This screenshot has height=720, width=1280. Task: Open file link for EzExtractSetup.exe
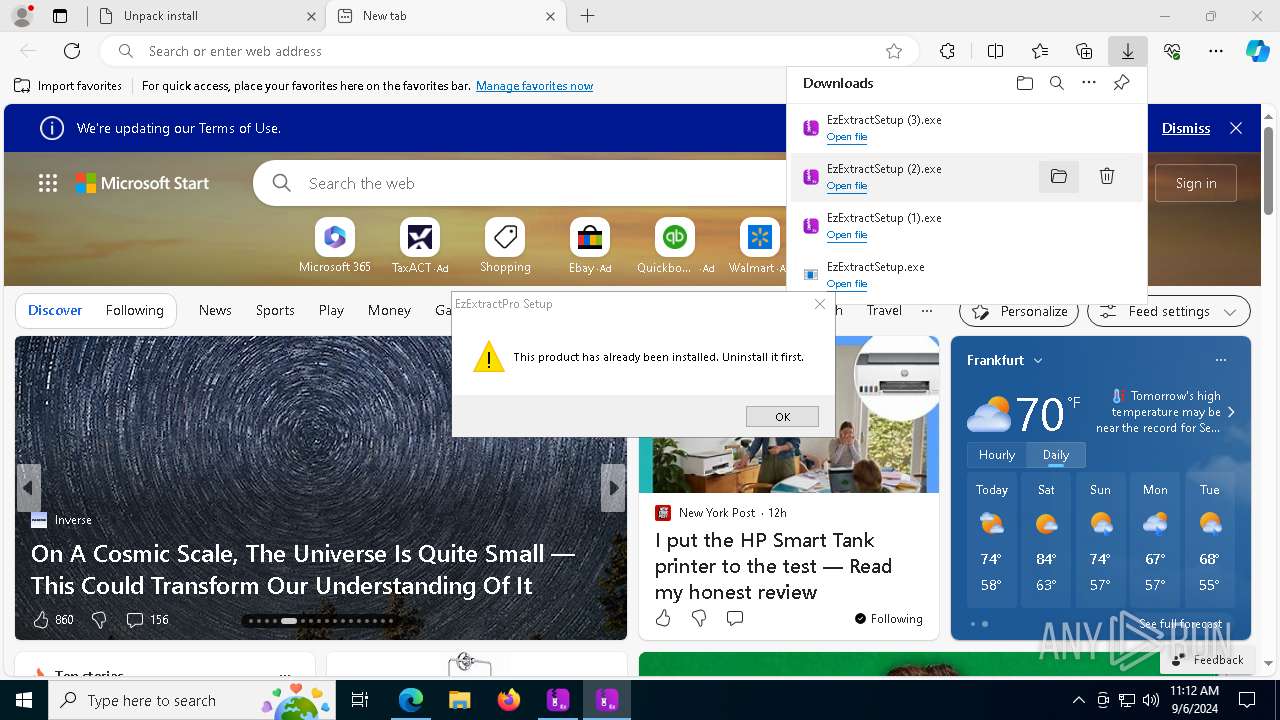pyautogui.click(x=847, y=284)
